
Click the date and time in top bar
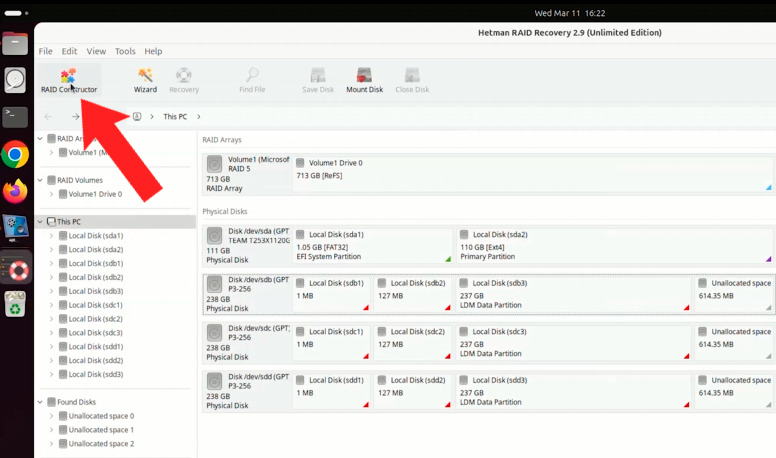point(570,13)
